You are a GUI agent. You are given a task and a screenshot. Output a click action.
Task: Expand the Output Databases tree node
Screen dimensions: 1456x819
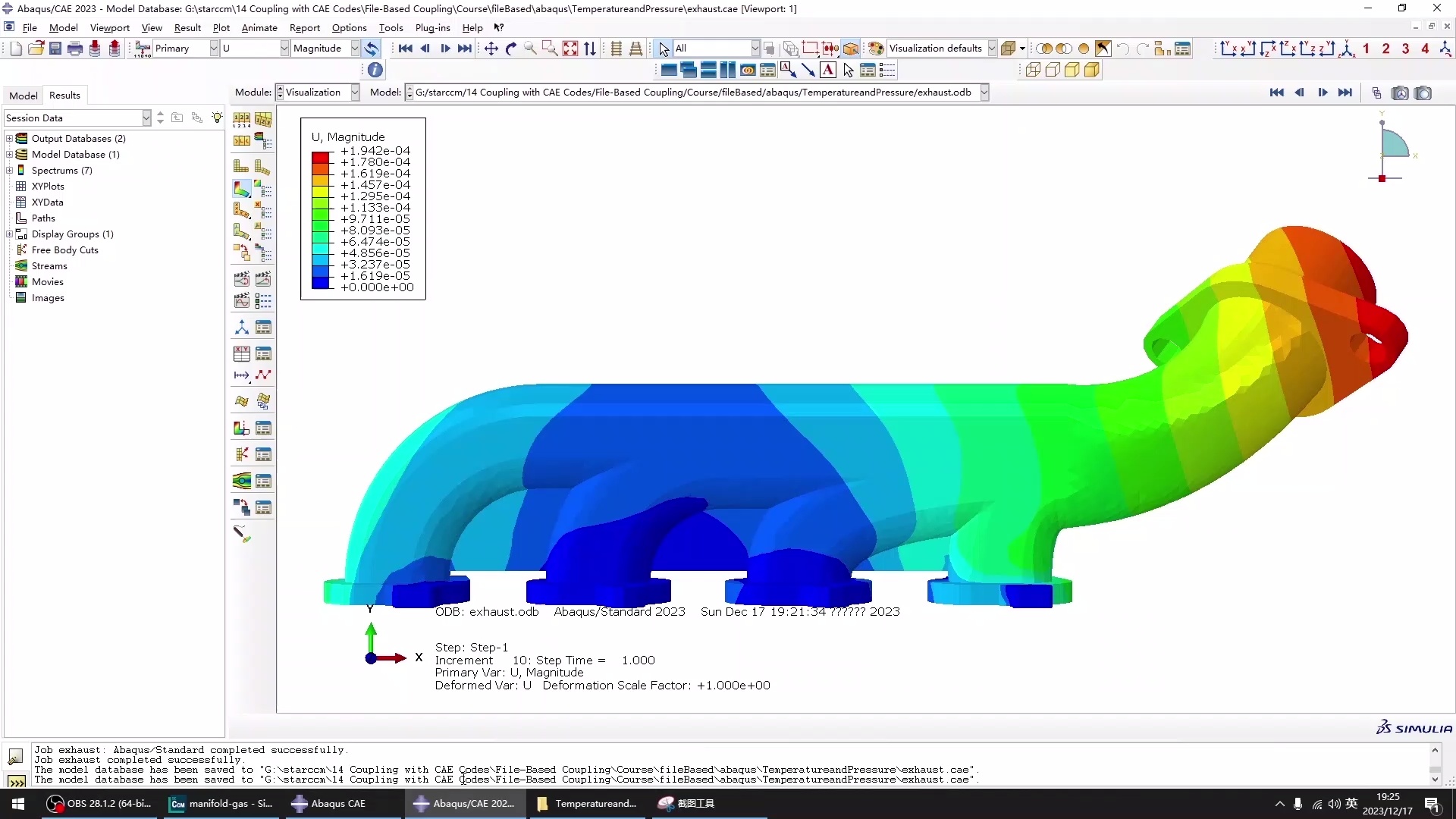(10, 139)
